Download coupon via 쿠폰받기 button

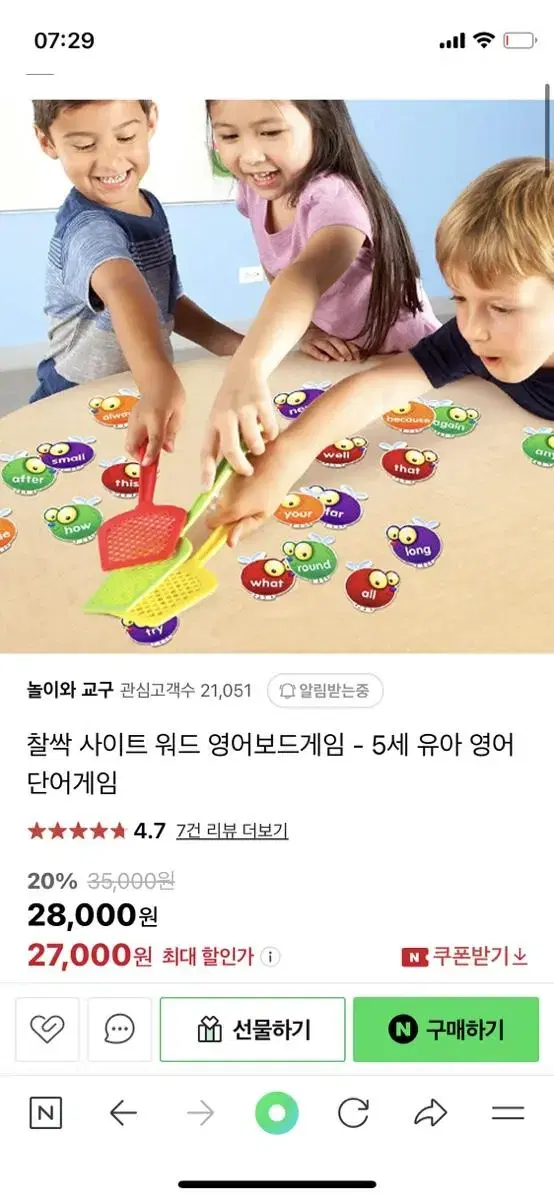tap(465, 956)
